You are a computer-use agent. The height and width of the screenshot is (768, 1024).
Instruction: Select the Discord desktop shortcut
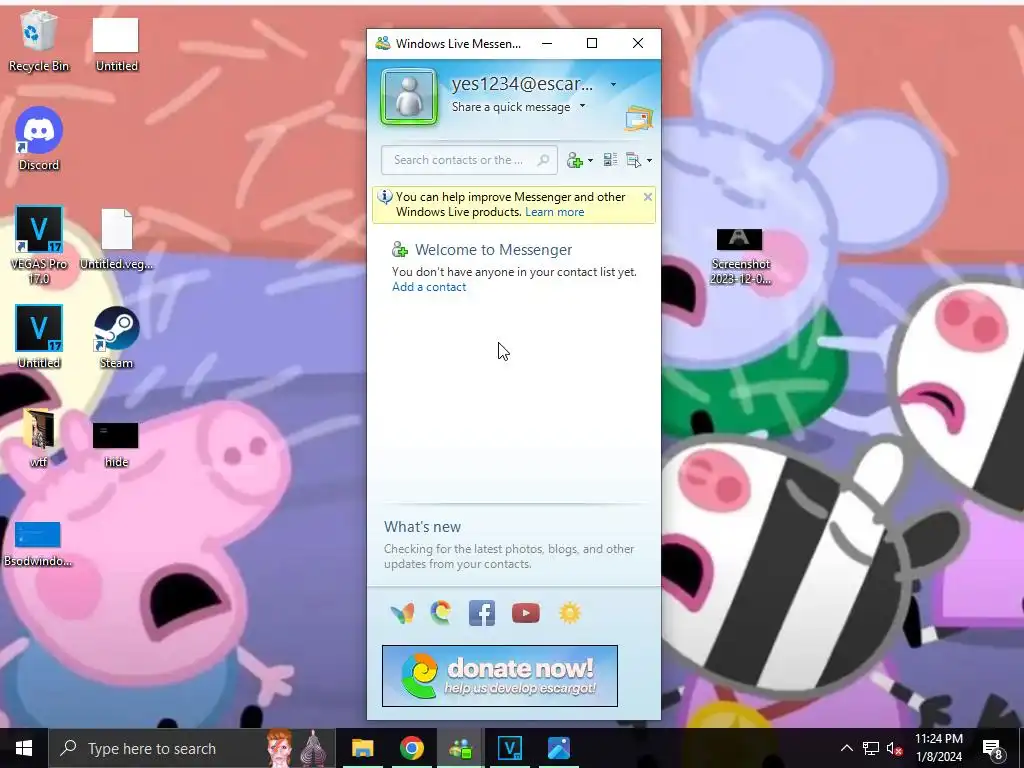[x=39, y=139]
